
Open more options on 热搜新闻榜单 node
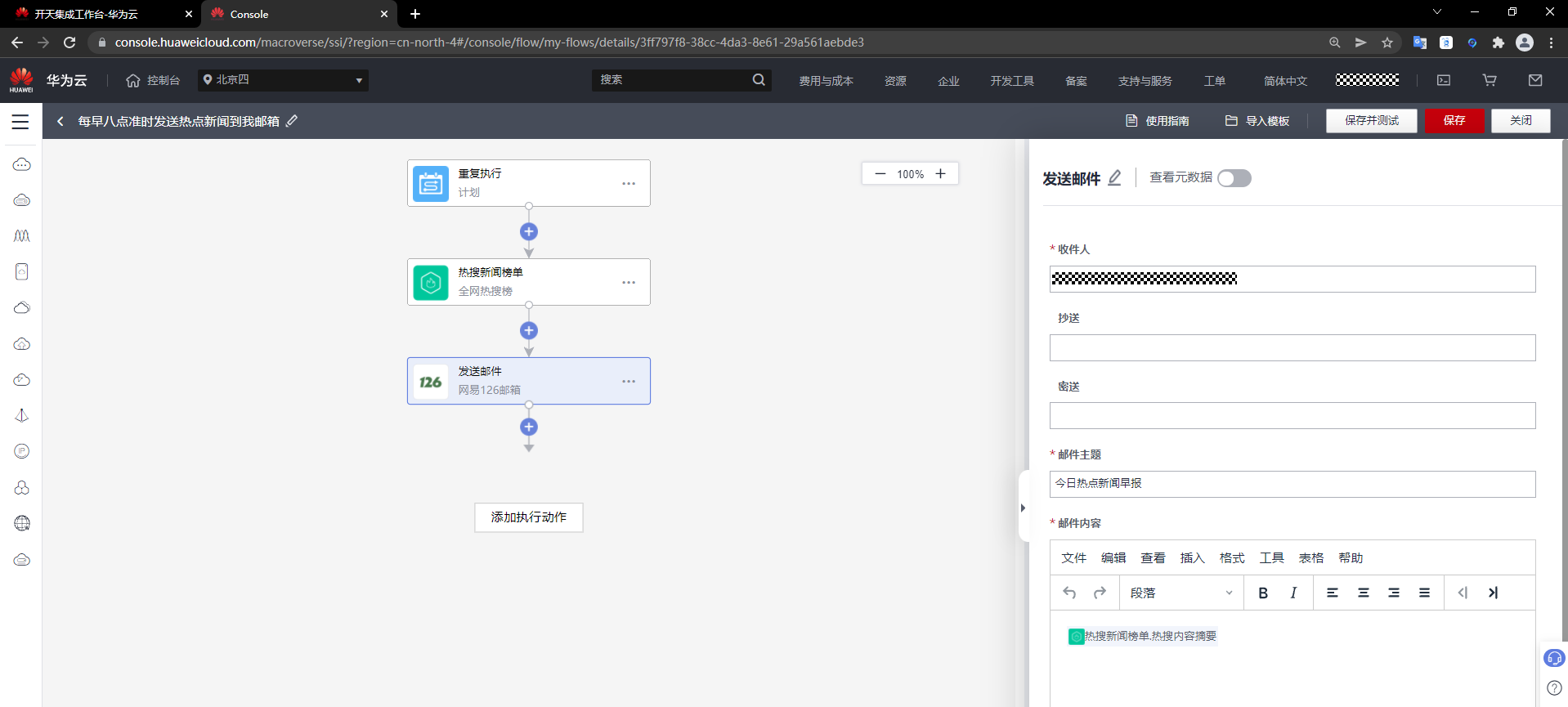click(629, 282)
